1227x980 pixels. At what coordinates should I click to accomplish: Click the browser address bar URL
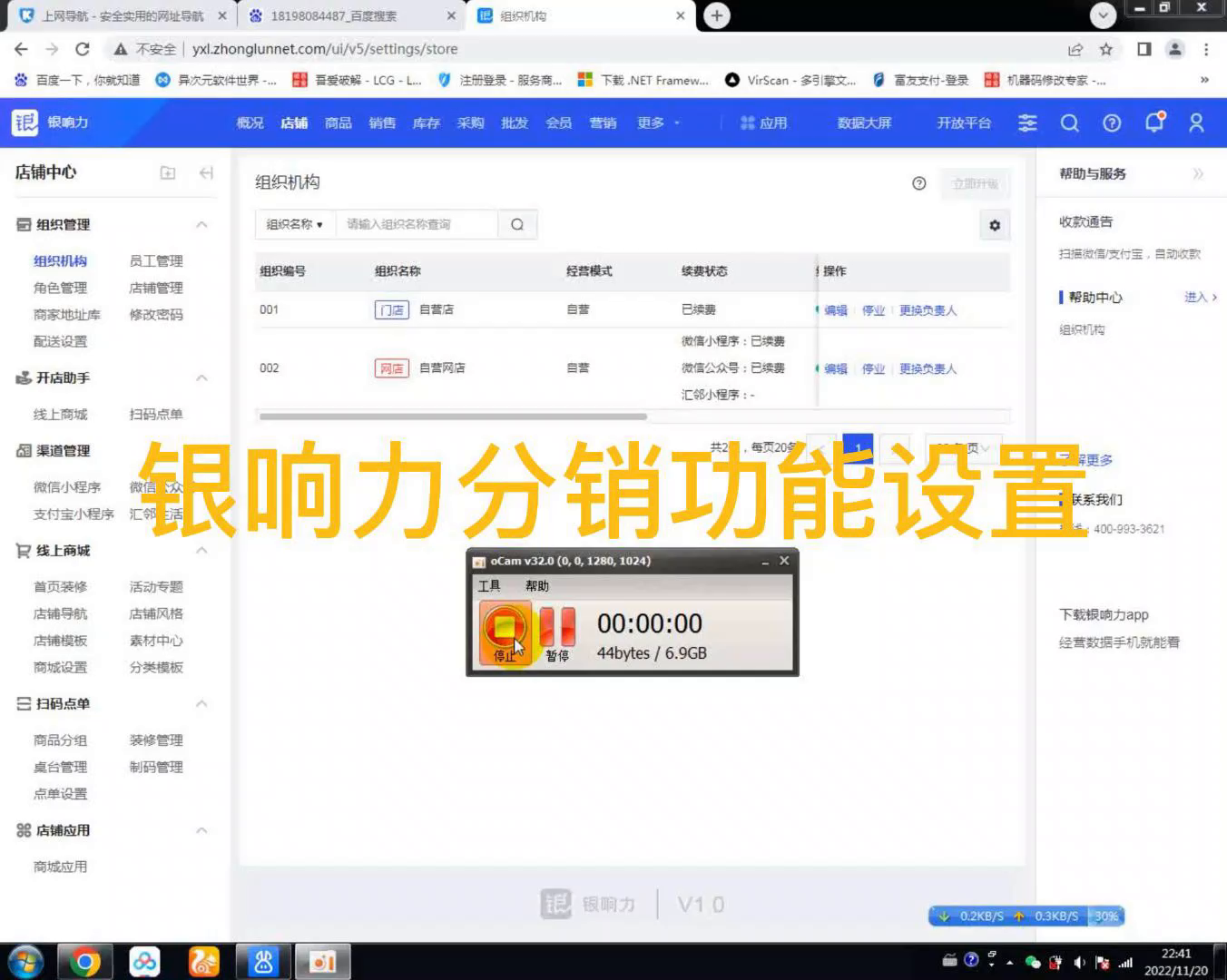[x=325, y=49]
